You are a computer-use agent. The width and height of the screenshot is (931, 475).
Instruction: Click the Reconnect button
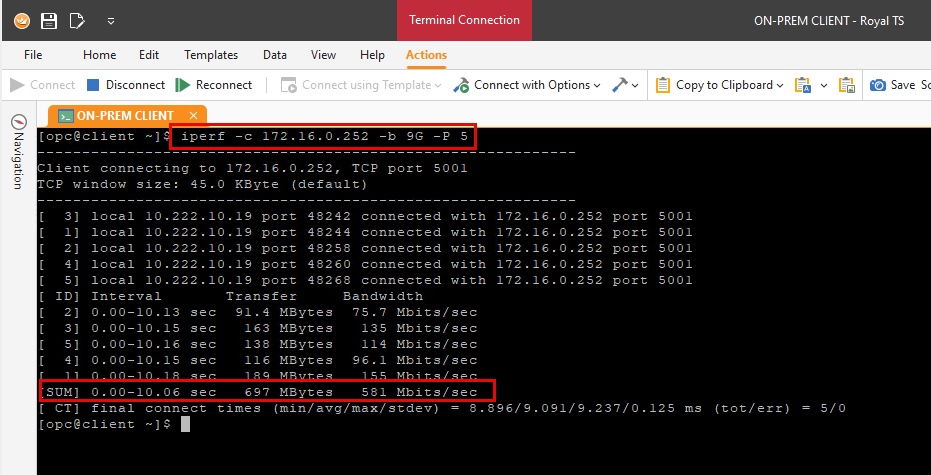(214, 85)
